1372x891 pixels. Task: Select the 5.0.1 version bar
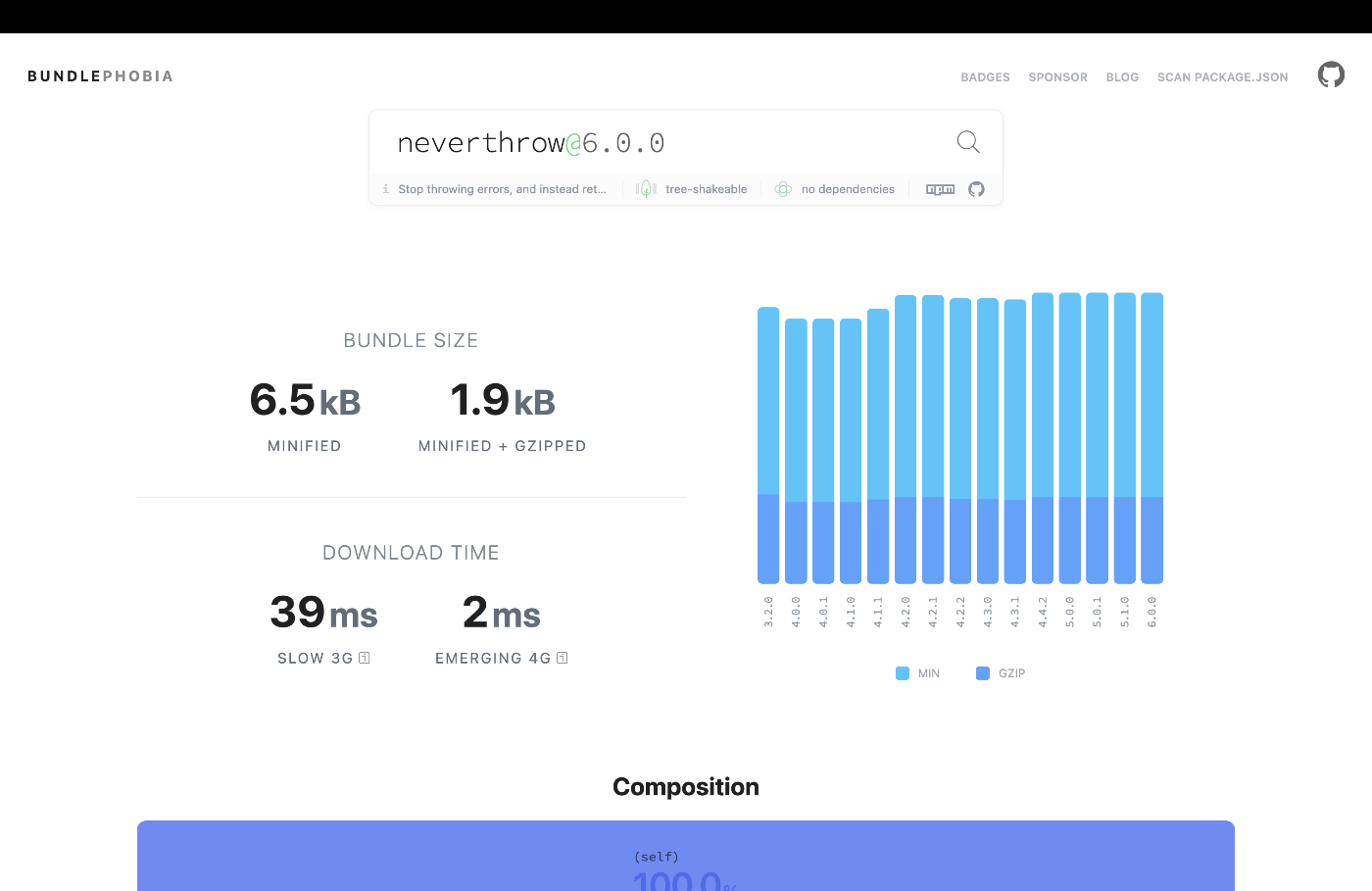pyautogui.click(x=1098, y=438)
